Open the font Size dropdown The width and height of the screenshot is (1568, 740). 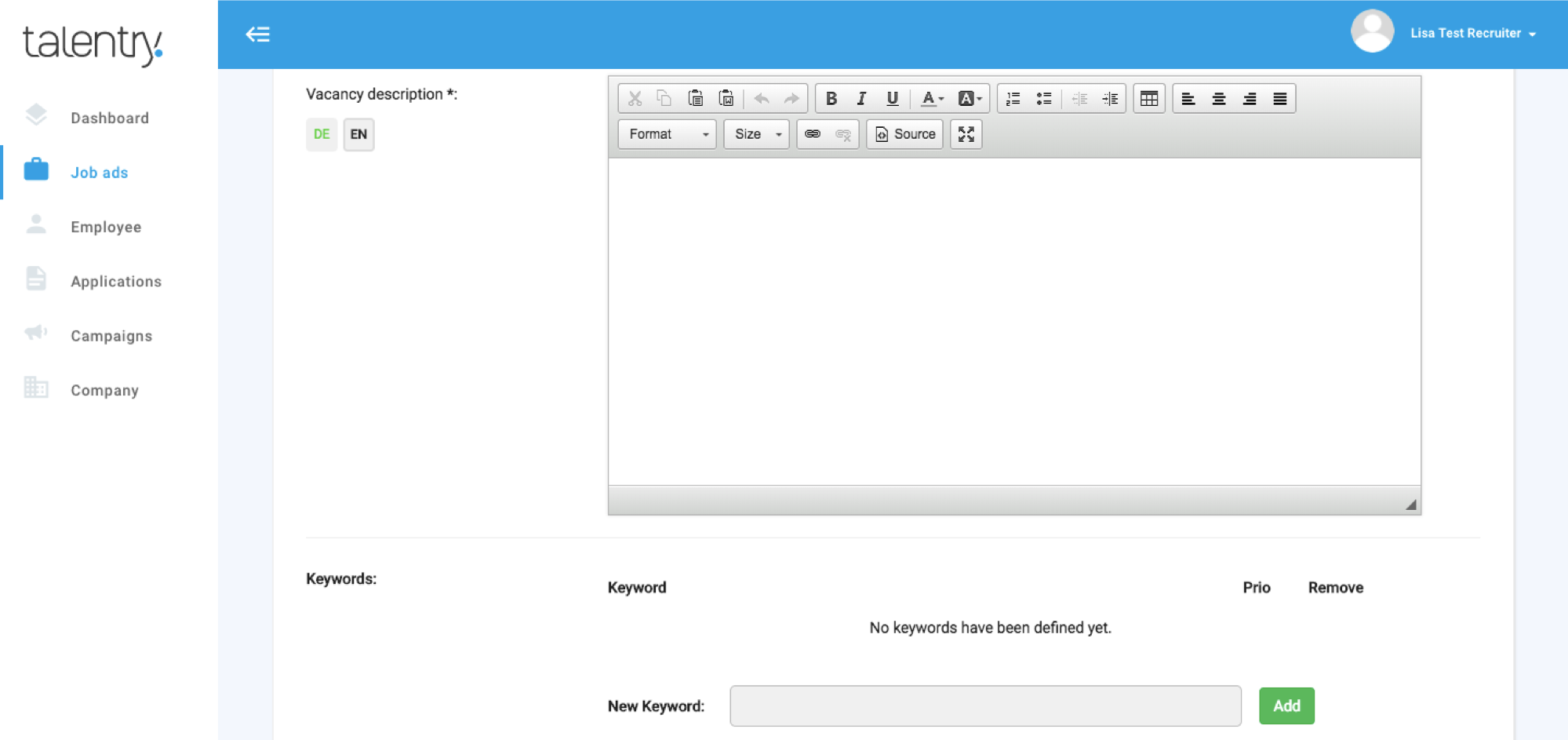[756, 134]
